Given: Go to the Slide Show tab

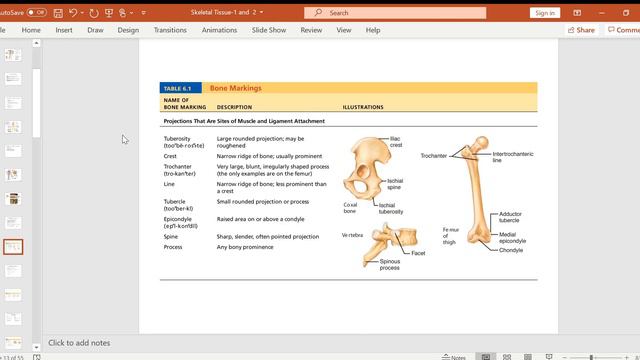Looking at the screenshot, I should (269, 30).
